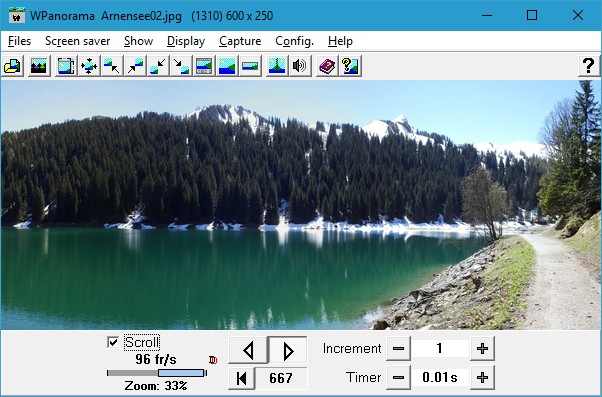The height and width of the screenshot is (397, 602).
Task: Open the Help menu
Action: [340, 41]
